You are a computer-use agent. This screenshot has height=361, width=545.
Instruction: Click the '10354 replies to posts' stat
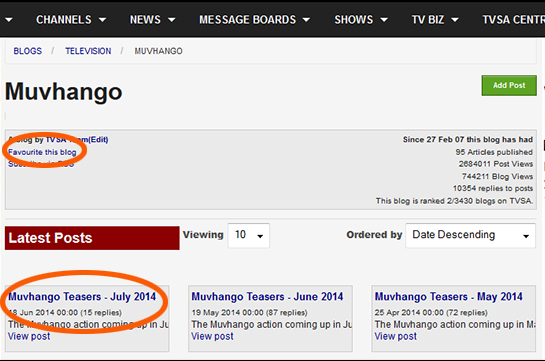493,188
